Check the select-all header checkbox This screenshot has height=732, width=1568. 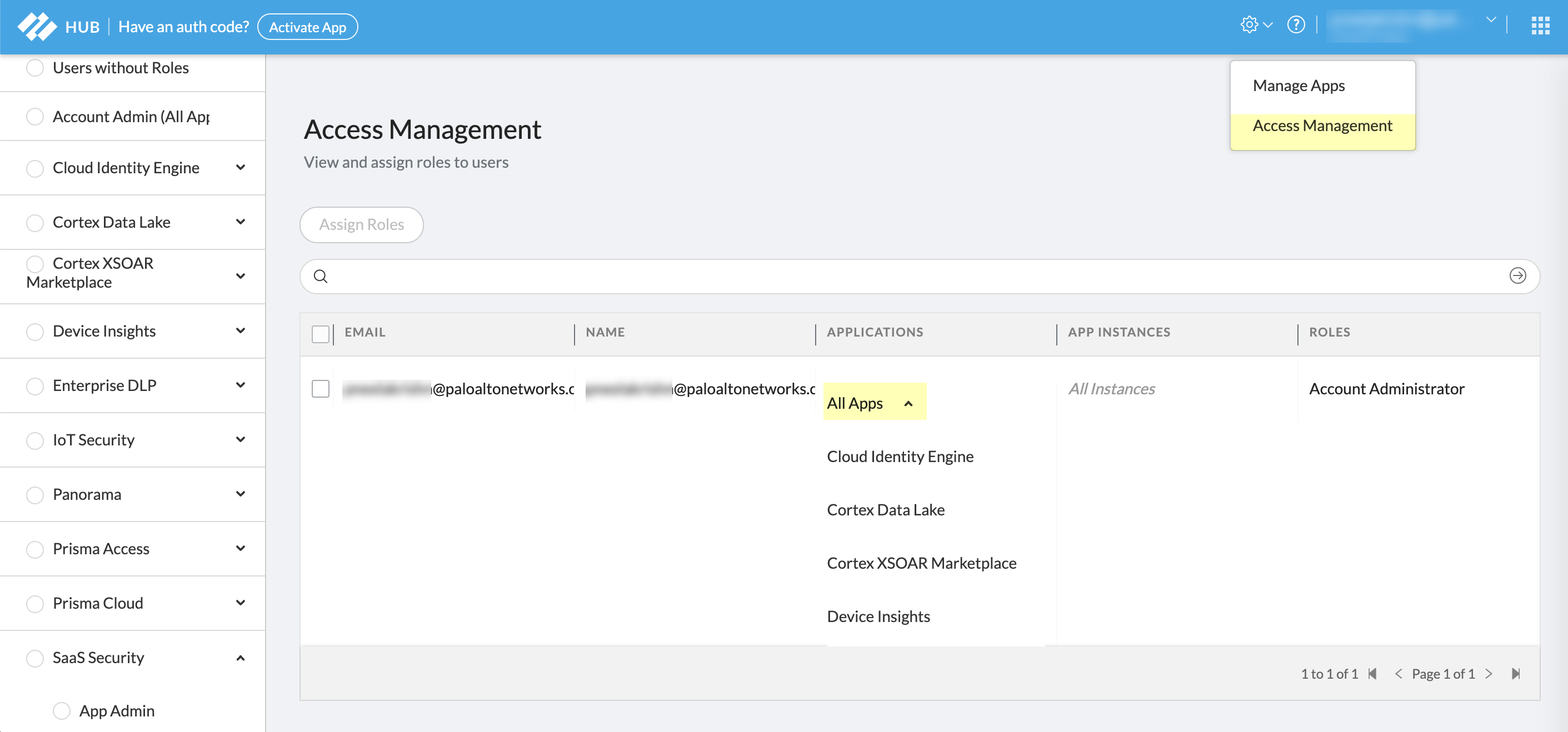point(320,333)
